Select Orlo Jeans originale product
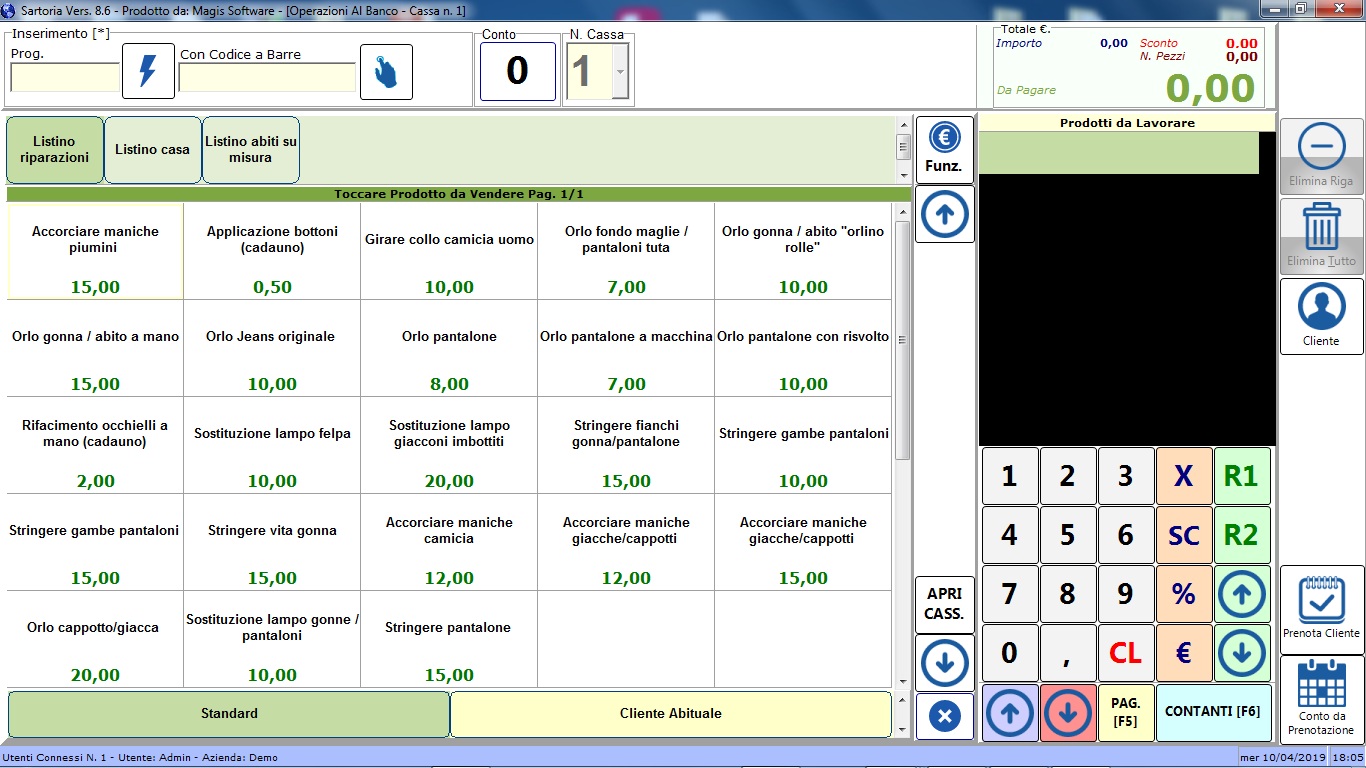 click(x=272, y=349)
